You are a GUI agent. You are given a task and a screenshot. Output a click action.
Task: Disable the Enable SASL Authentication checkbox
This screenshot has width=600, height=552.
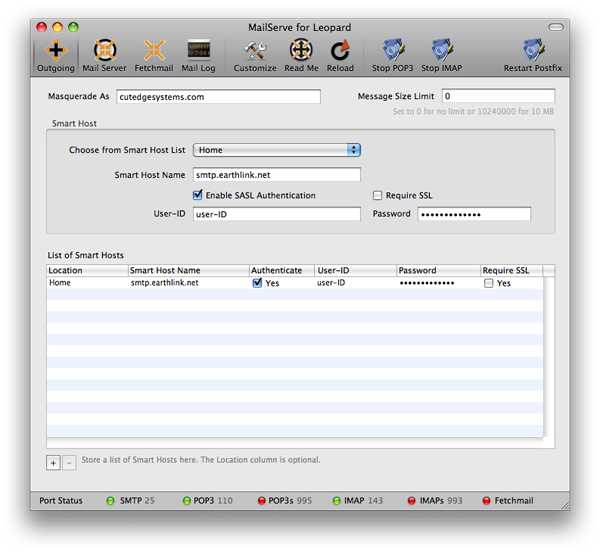pyautogui.click(x=198, y=196)
